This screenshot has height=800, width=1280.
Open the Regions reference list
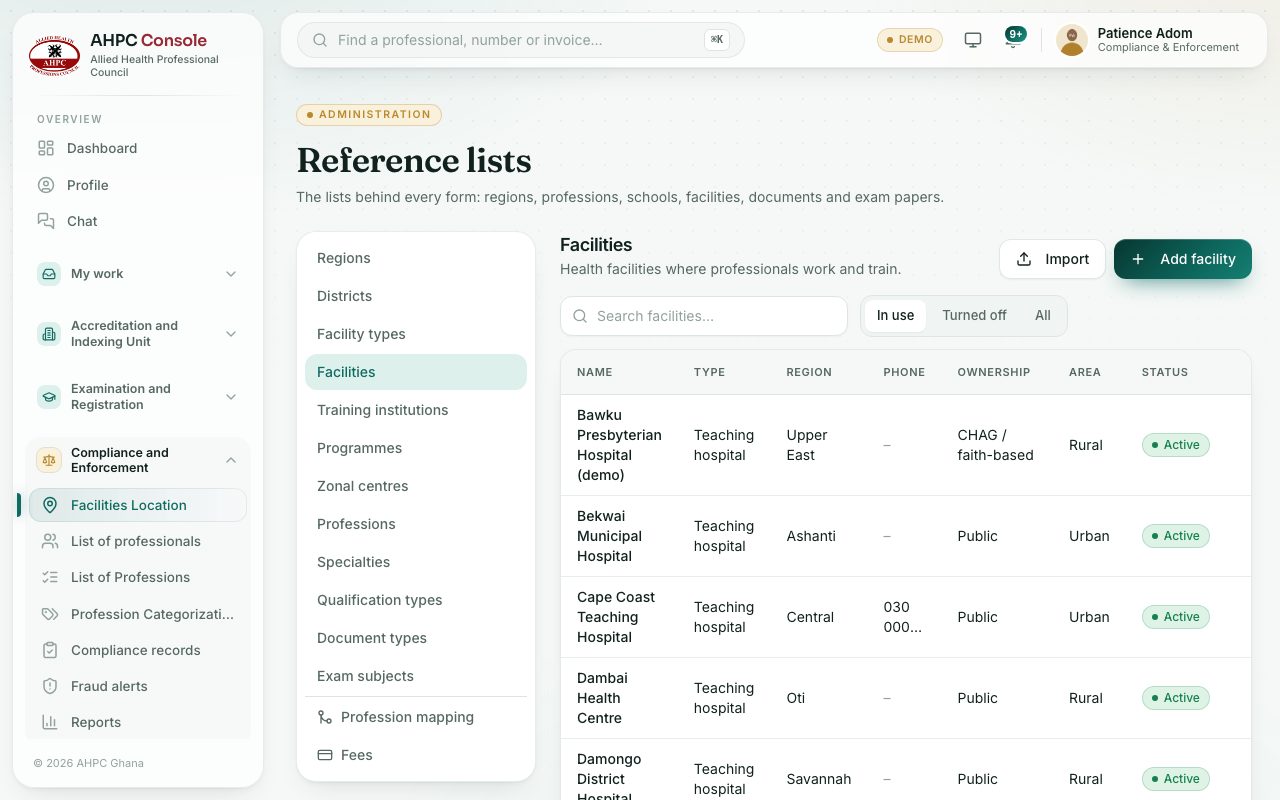coord(416,258)
